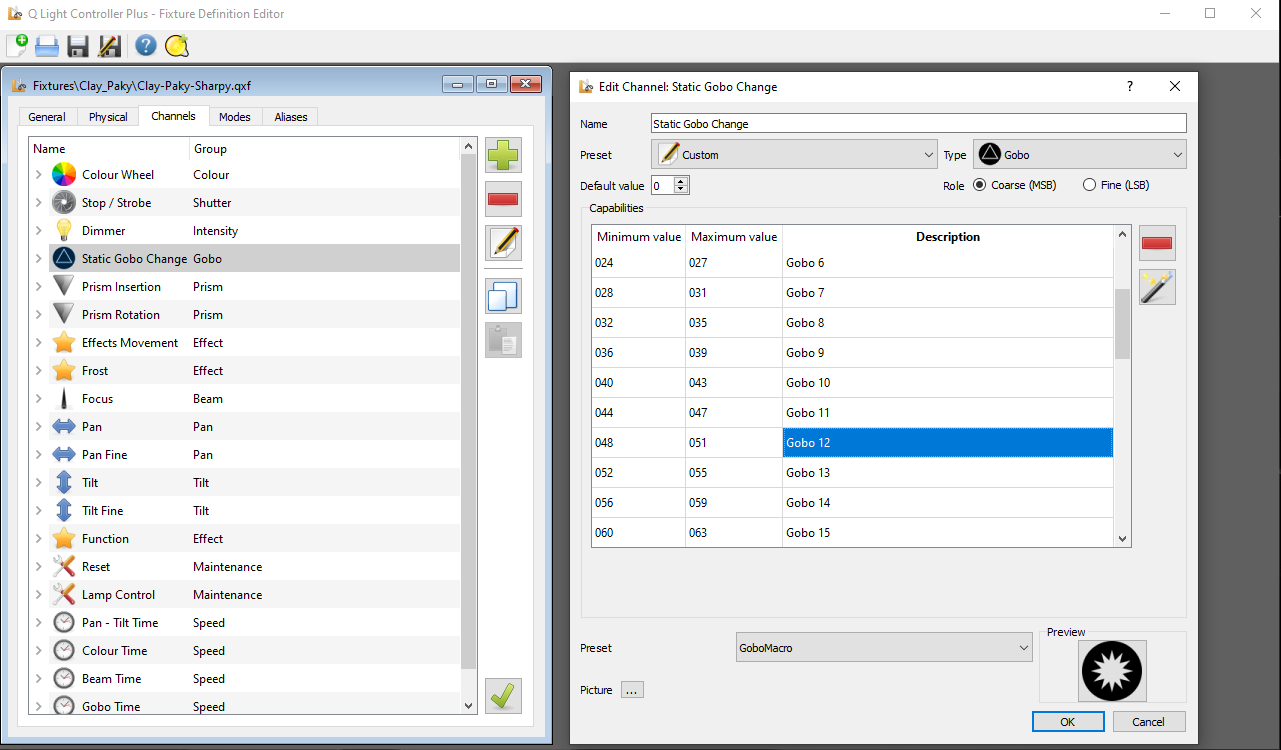The image size is (1281, 750).
Task: Expand the Prism Rotation channel row
Action: click(38, 315)
